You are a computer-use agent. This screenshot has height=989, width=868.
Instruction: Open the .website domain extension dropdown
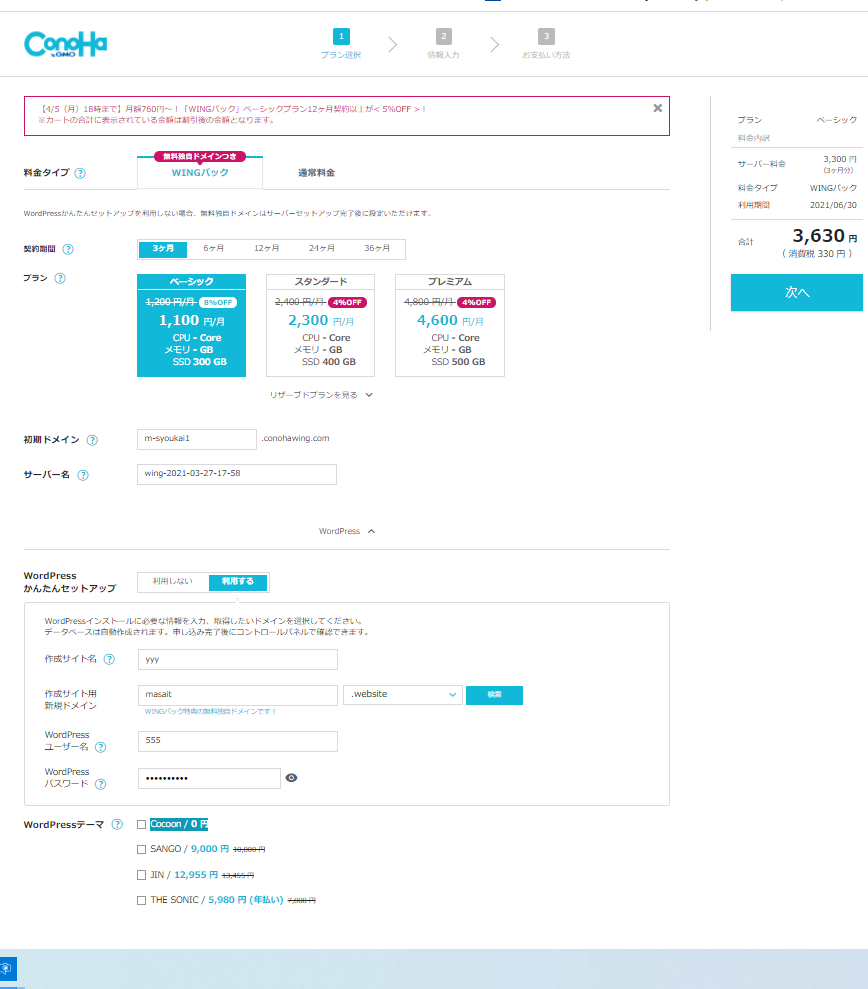402,694
